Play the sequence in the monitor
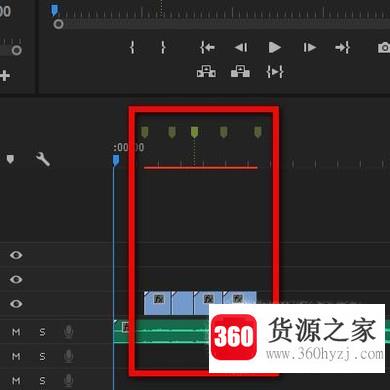 point(275,47)
